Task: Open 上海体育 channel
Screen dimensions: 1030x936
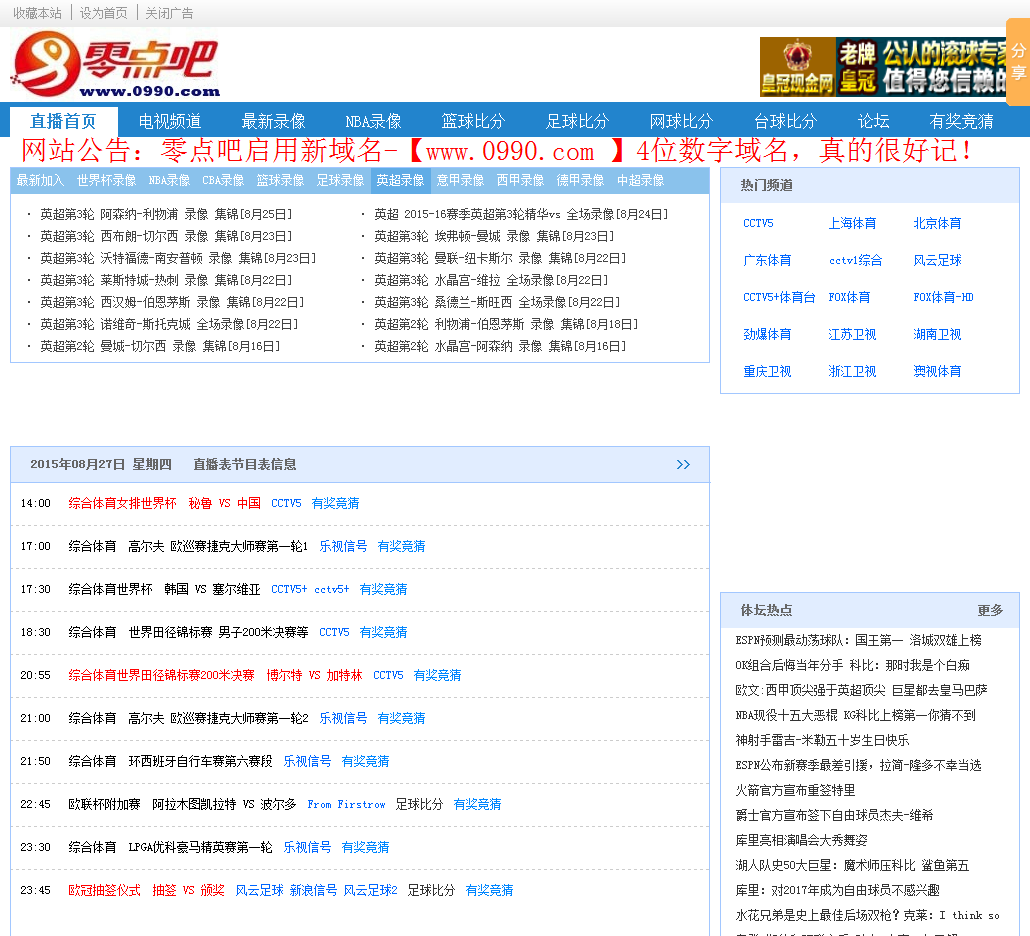Action: pos(852,223)
